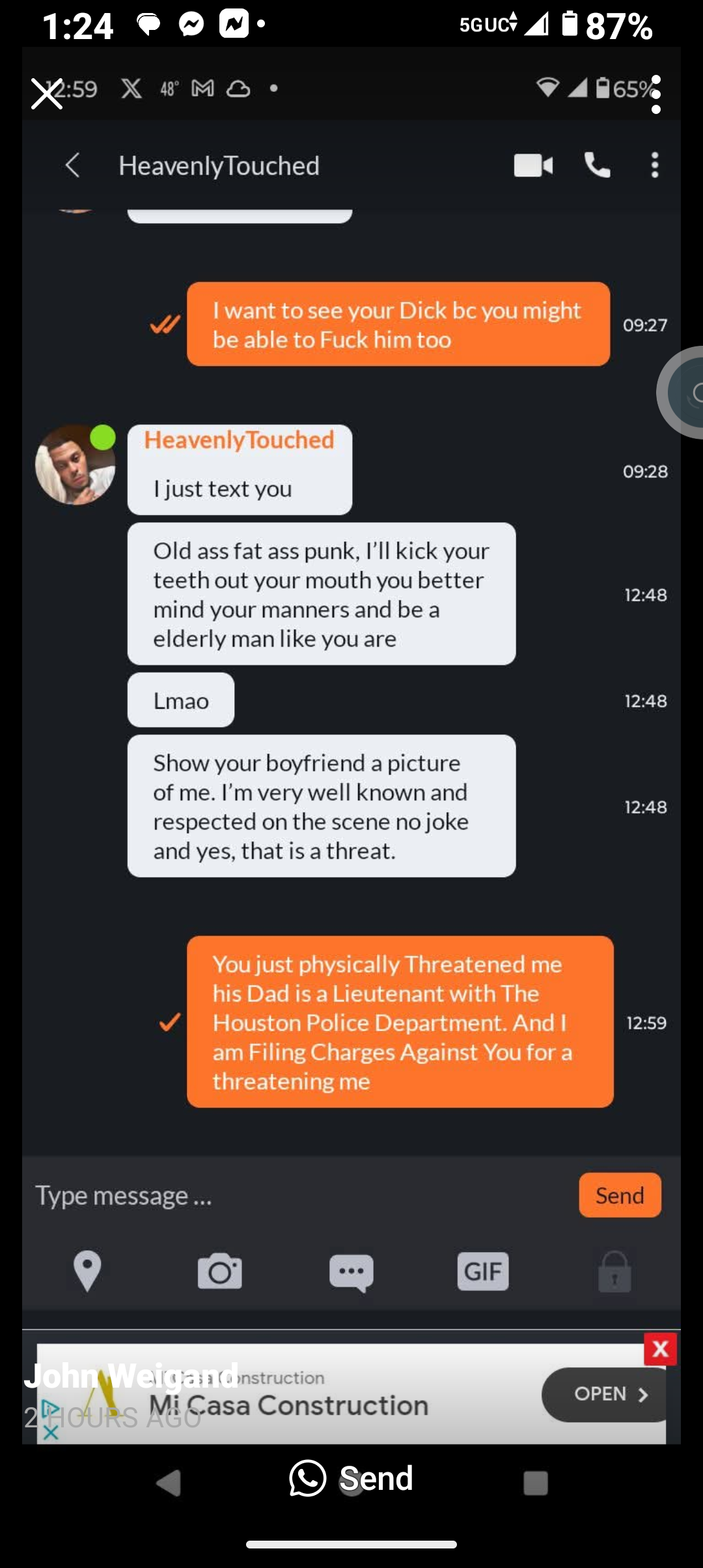Close the image viewer with the X icon
This screenshot has height=1568, width=703.
coord(47,94)
